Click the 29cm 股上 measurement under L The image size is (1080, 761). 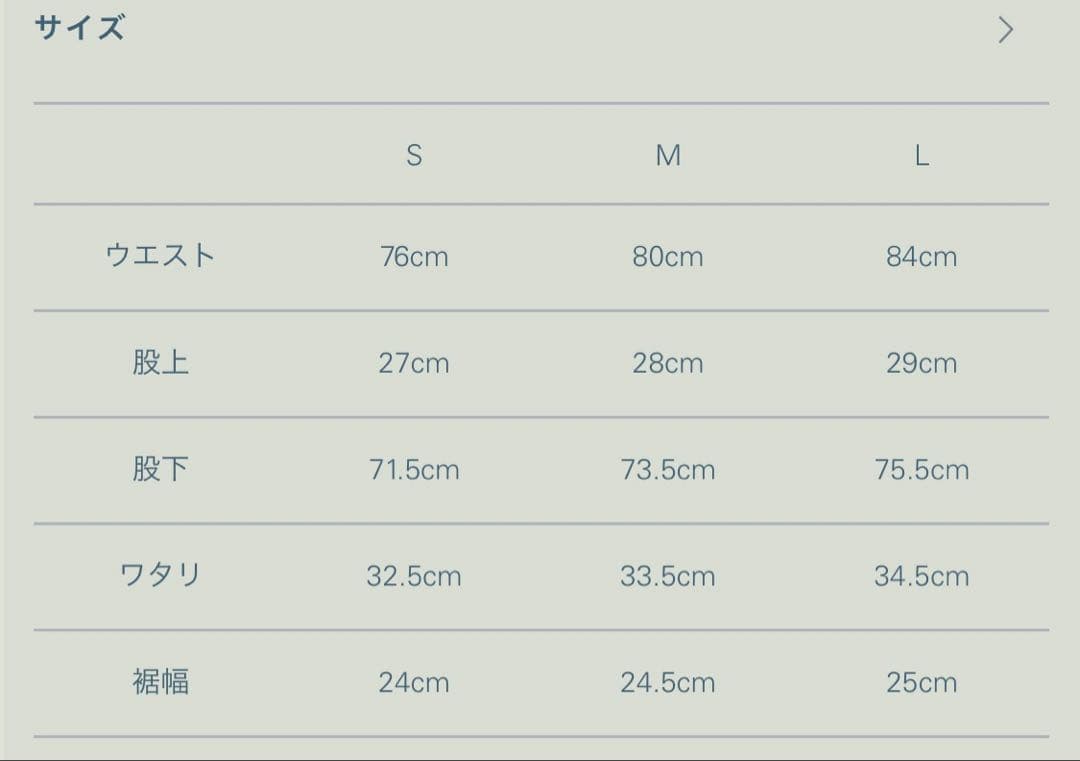tap(923, 363)
